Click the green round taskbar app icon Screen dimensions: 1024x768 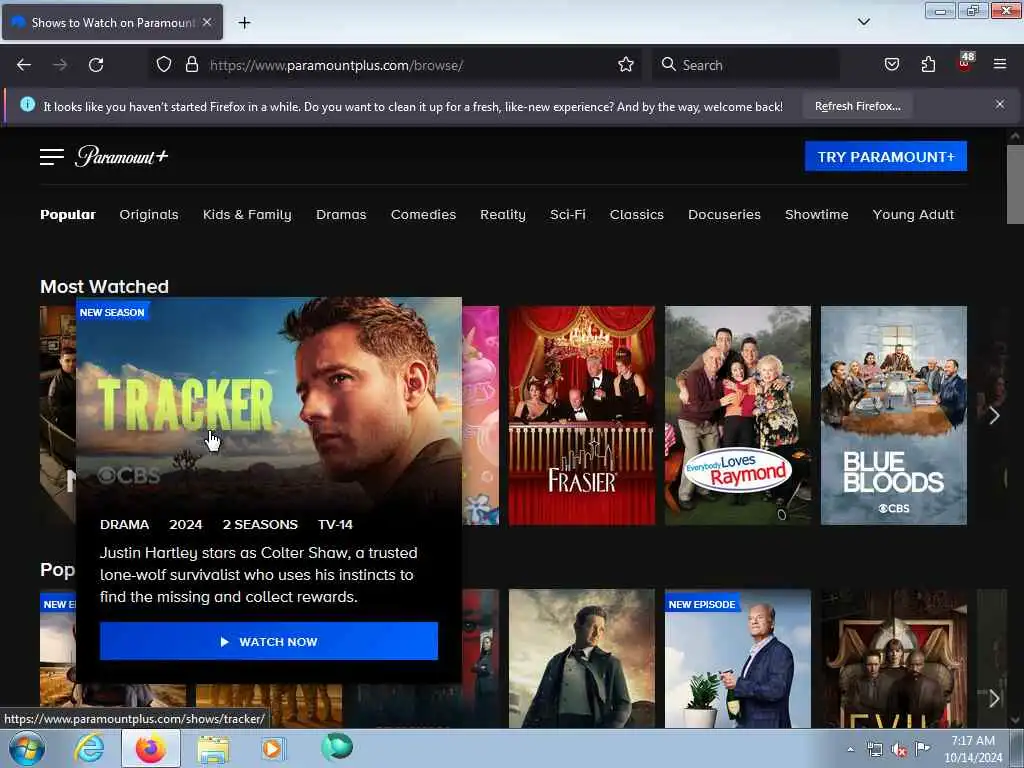[337, 747]
